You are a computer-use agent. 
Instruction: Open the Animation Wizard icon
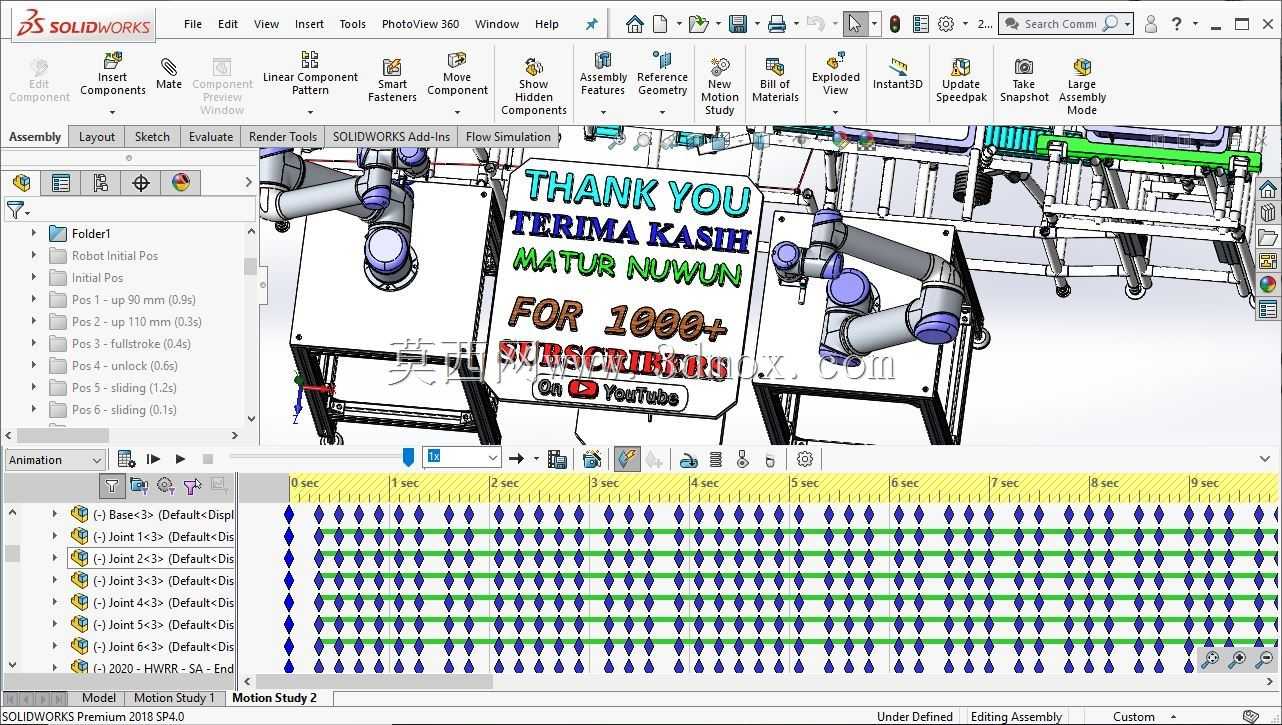coord(592,459)
